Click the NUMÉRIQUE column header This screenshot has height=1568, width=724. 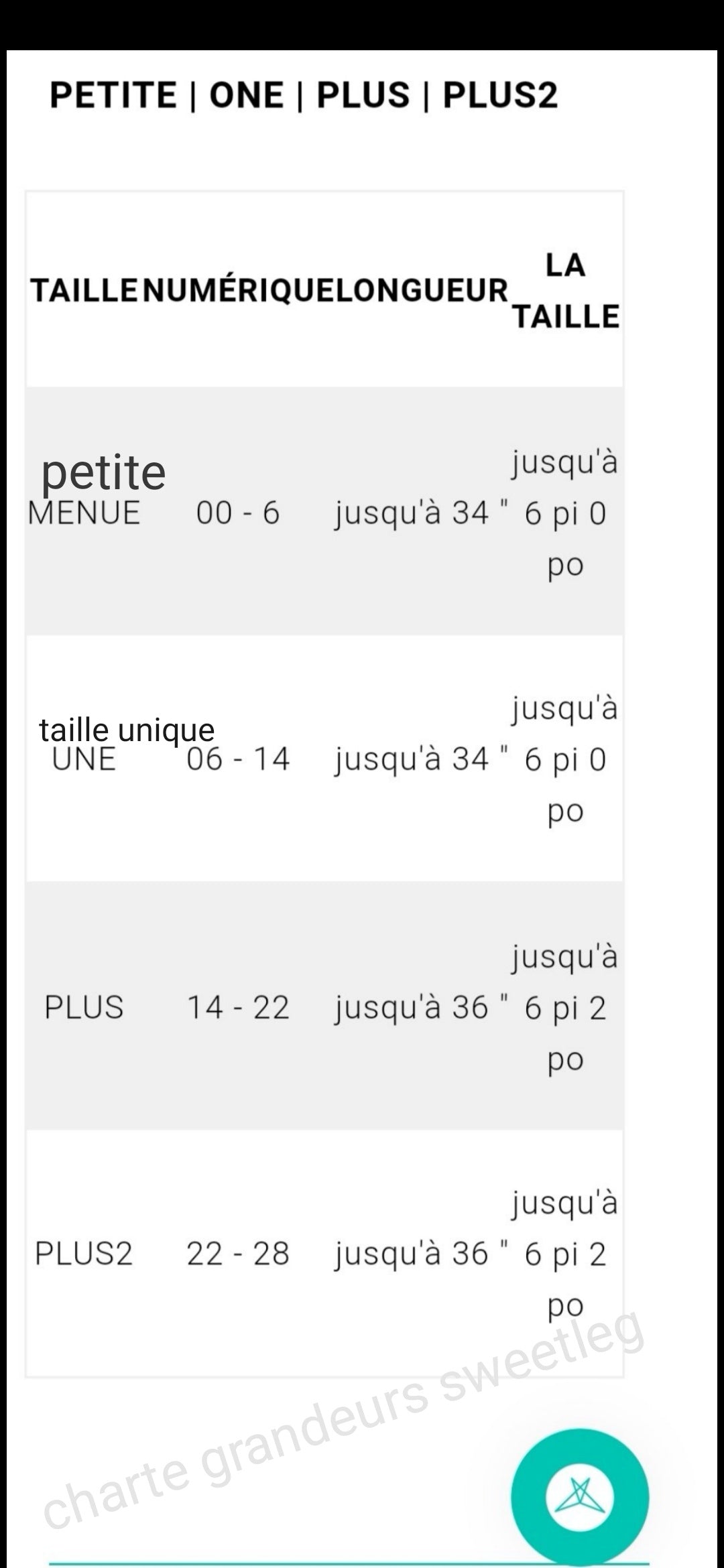[237, 291]
